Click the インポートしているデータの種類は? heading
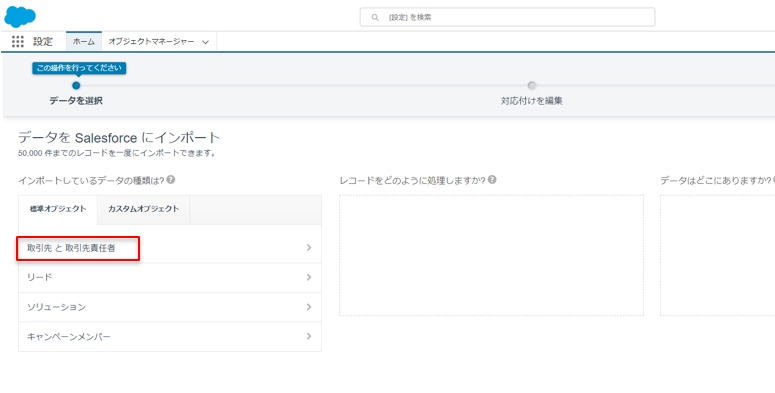Image resolution: width=775 pixels, height=393 pixels. pyautogui.click(x=91, y=180)
